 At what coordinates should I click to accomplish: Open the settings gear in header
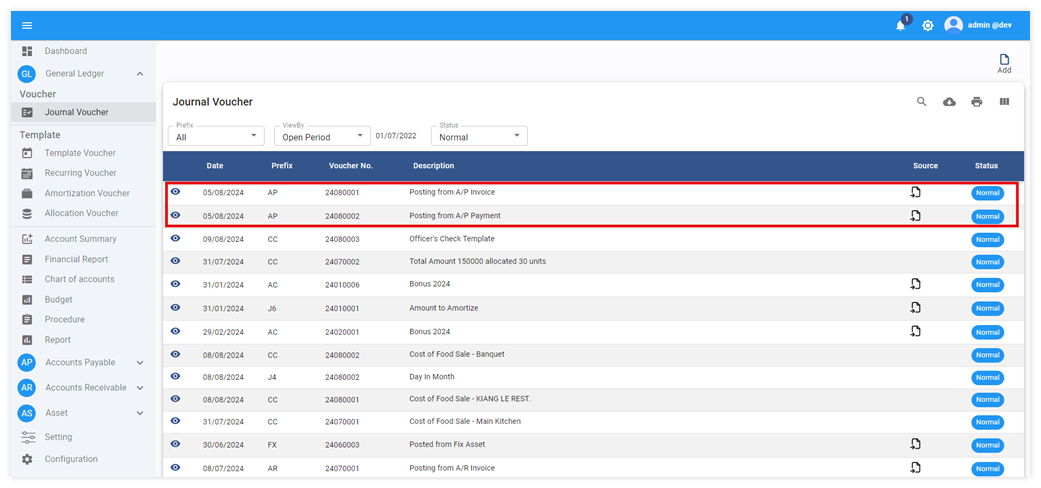point(928,25)
